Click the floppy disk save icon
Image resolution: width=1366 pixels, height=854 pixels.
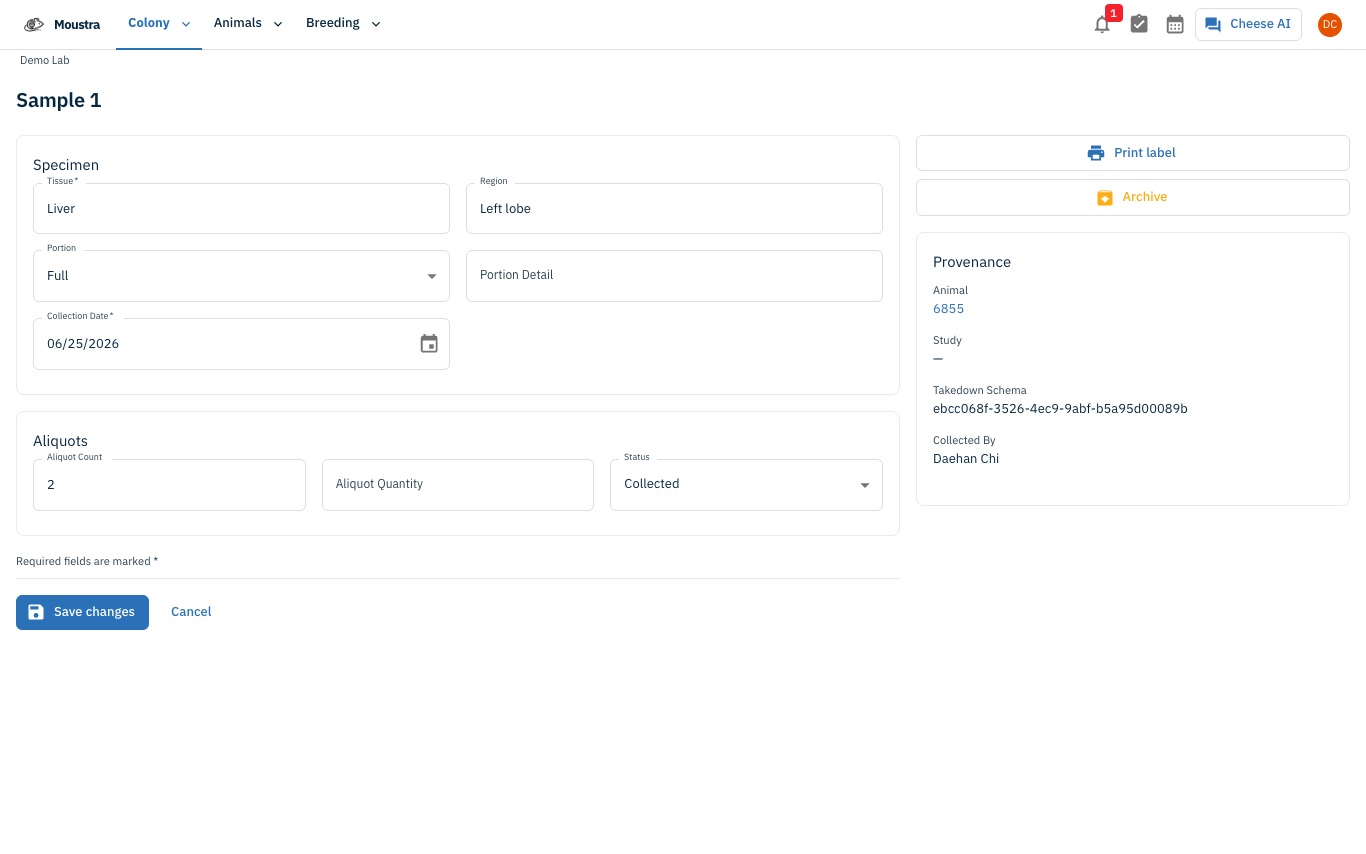pyautogui.click(x=36, y=612)
